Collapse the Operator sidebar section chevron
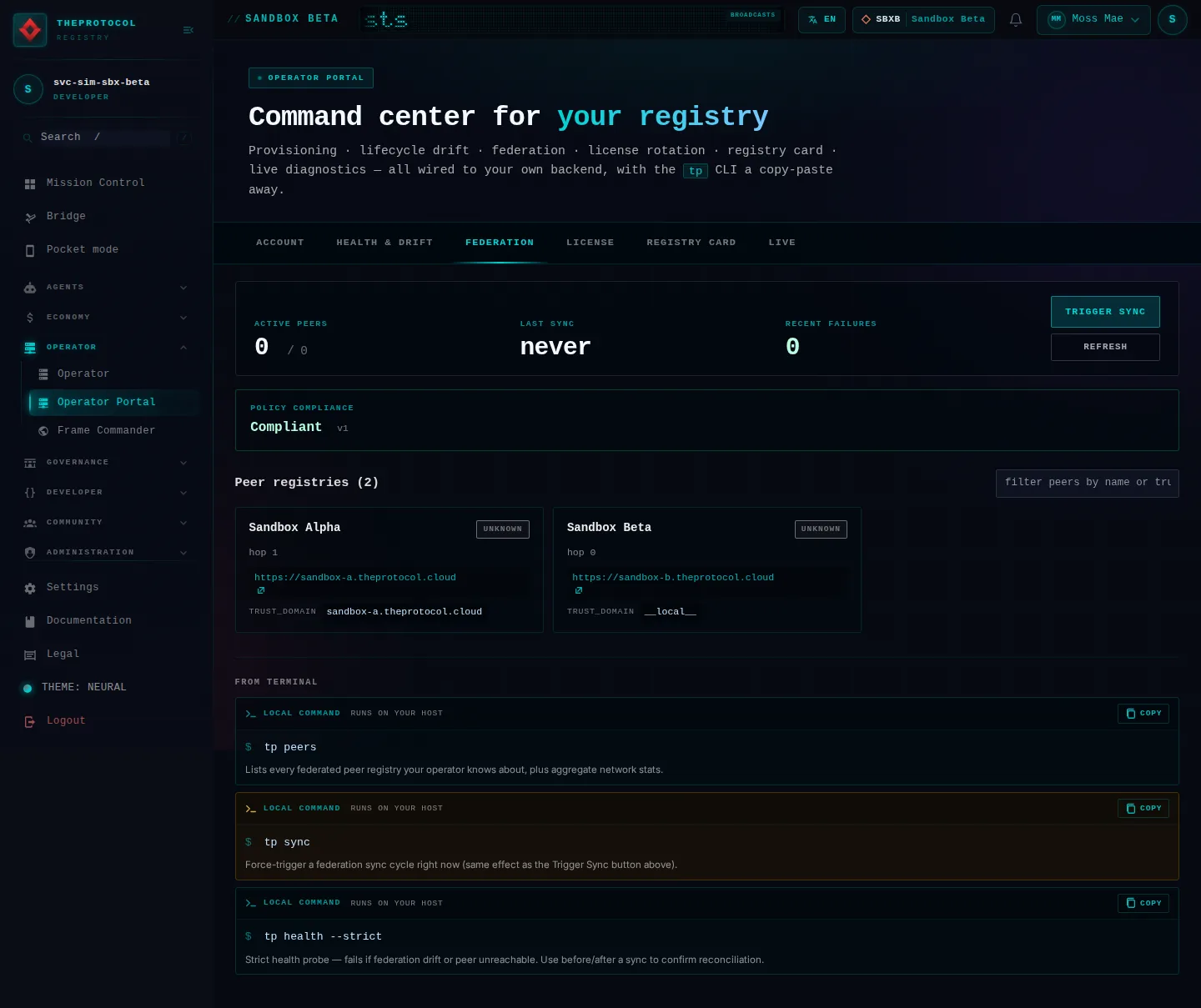The height and width of the screenshot is (1008, 1201). point(183,348)
